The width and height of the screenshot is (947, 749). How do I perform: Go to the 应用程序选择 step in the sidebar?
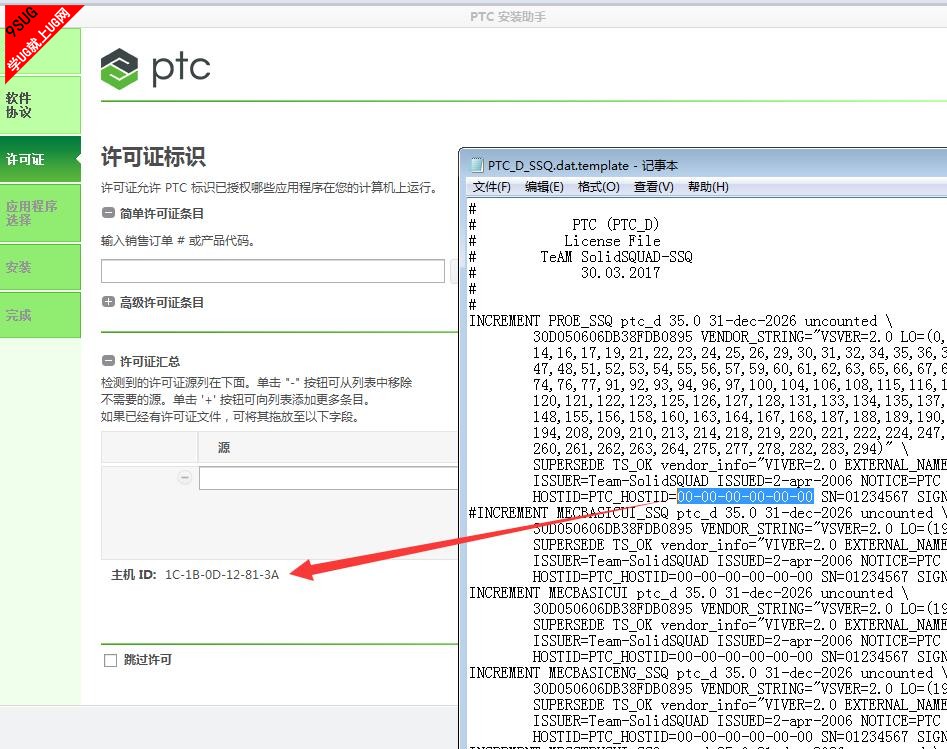[40, 213]
